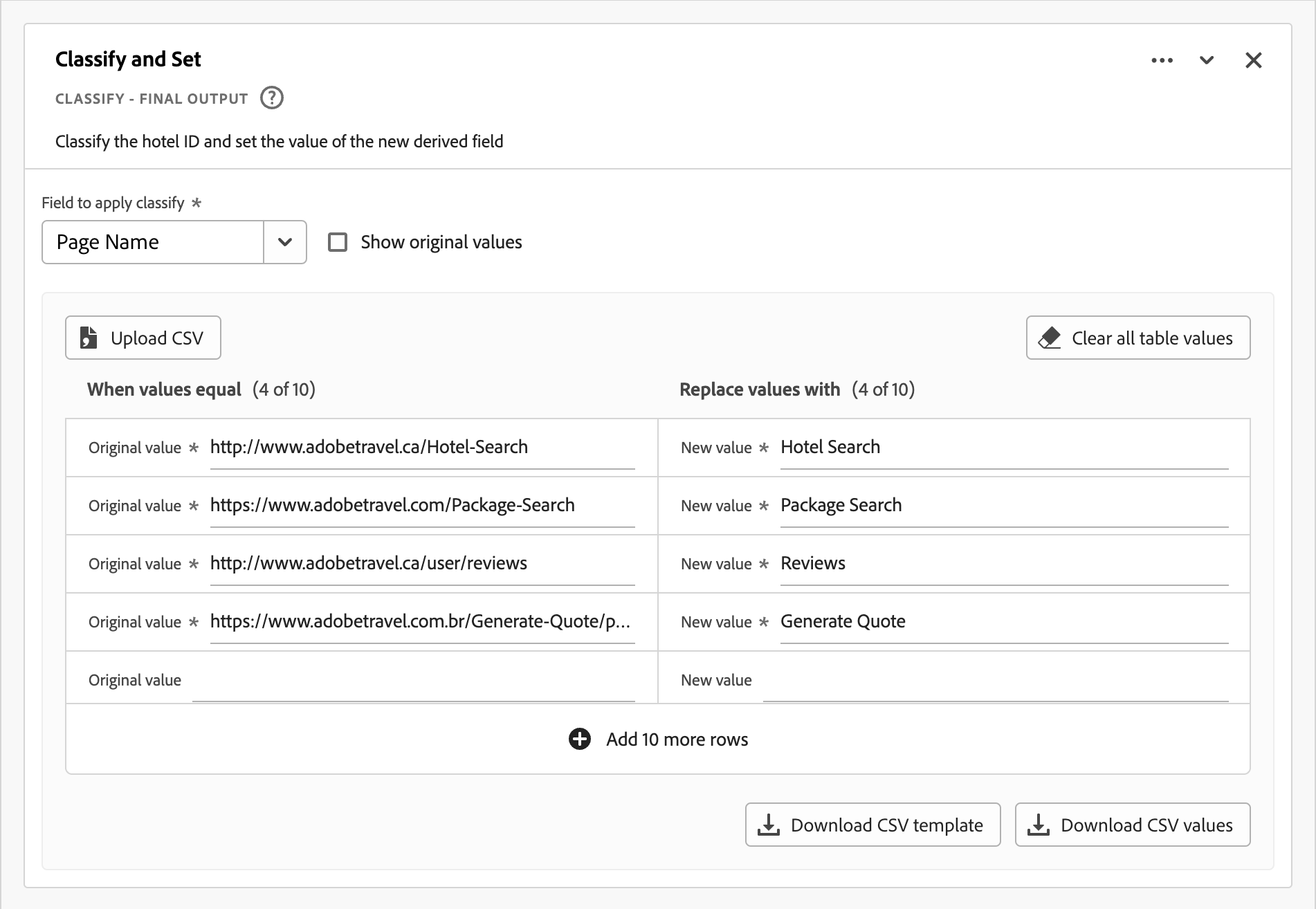The height and width of the screenshot is (909, 1316).
Task: Click the Upload CSV file icon
Action: point(89,338)
